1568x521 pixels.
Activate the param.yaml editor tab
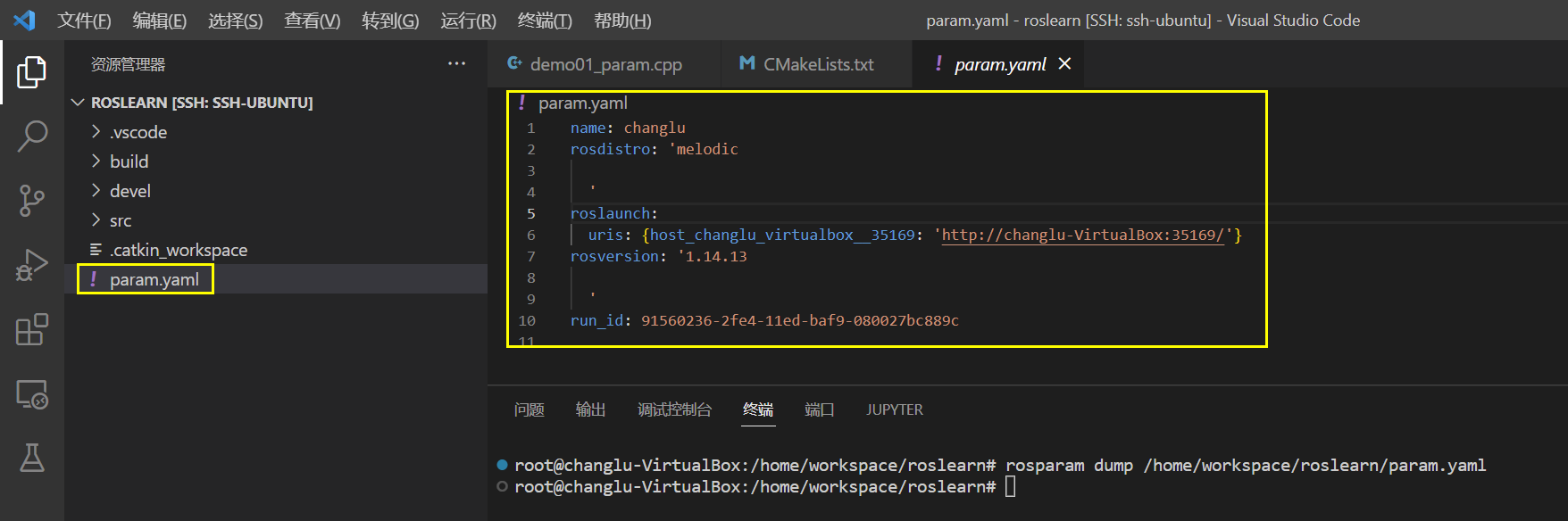(x=998, y=64)
